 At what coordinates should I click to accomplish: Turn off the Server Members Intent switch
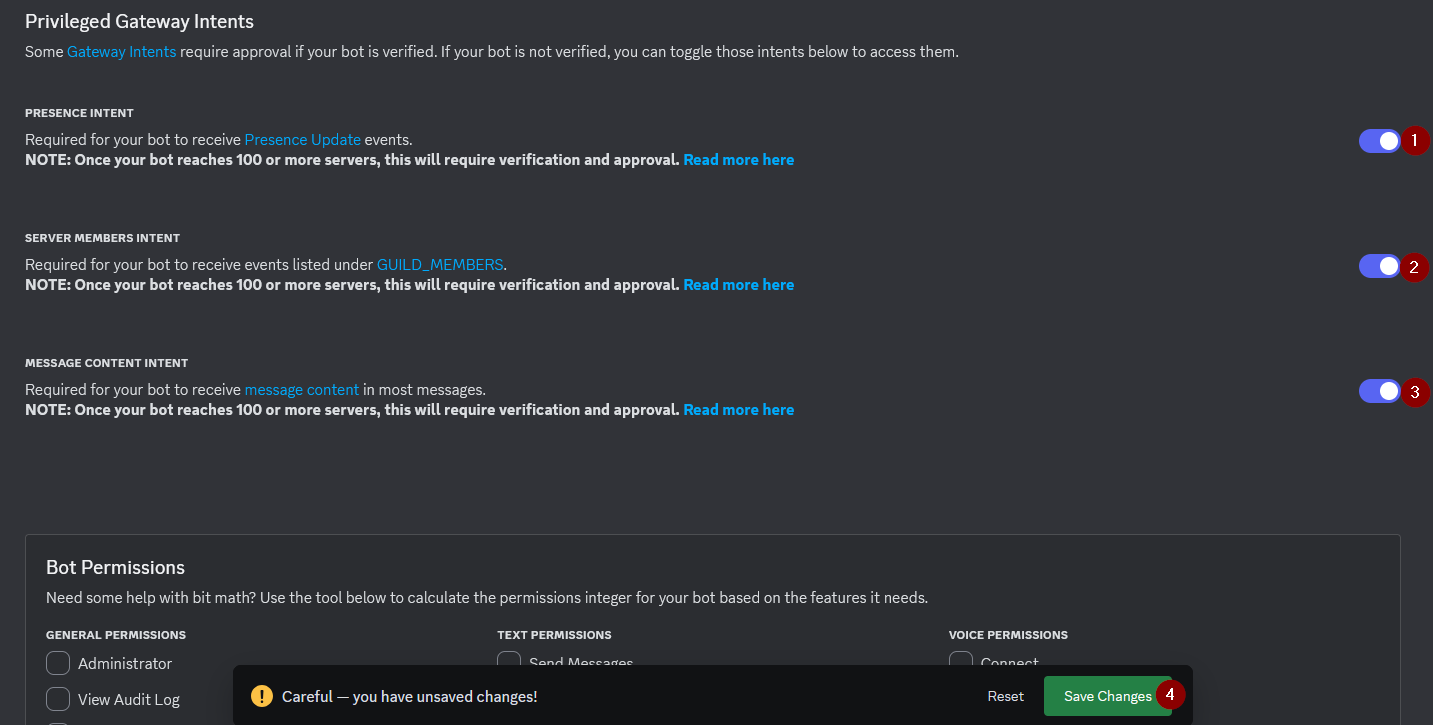point(1379,266)
